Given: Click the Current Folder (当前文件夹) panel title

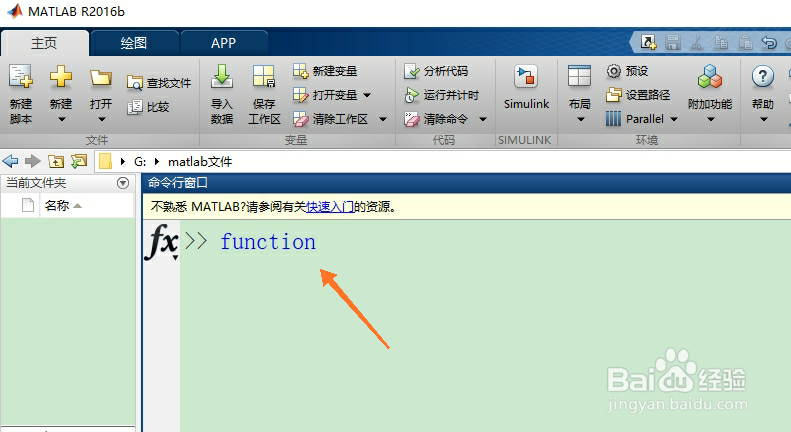Looking at the screenshot, I should [x=36, y=183].
